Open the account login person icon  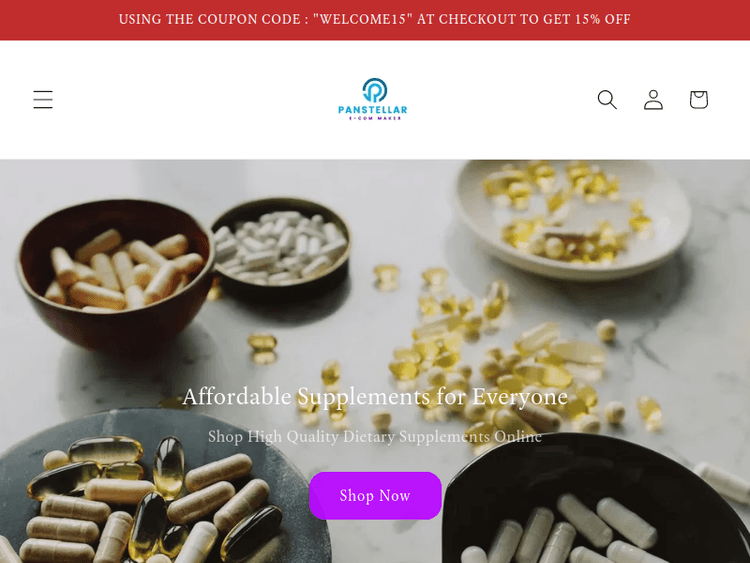click(653, 99)
